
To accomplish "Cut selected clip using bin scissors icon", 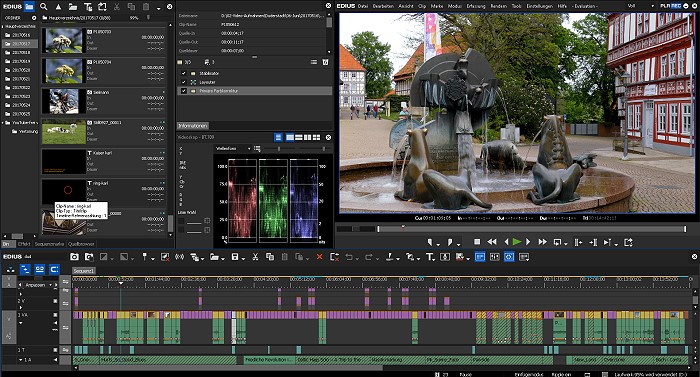I will click(117, 7).
